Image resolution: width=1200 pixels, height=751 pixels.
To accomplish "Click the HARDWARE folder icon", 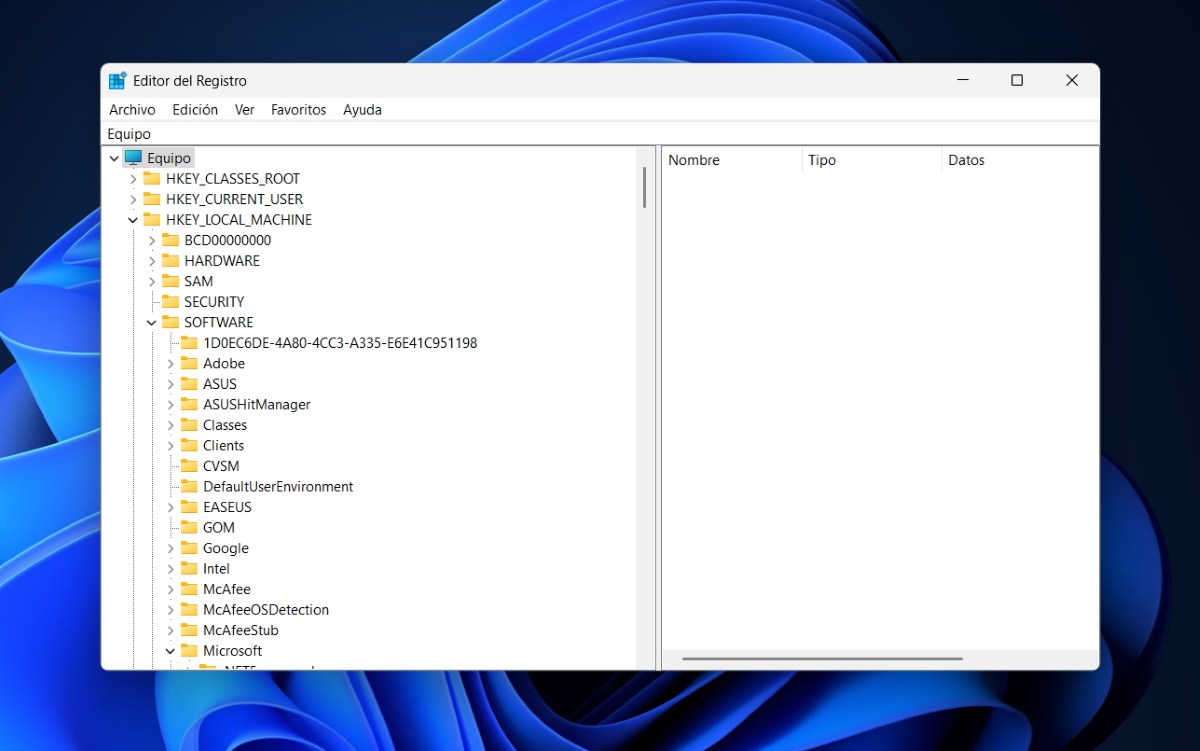I will (170, 260).
